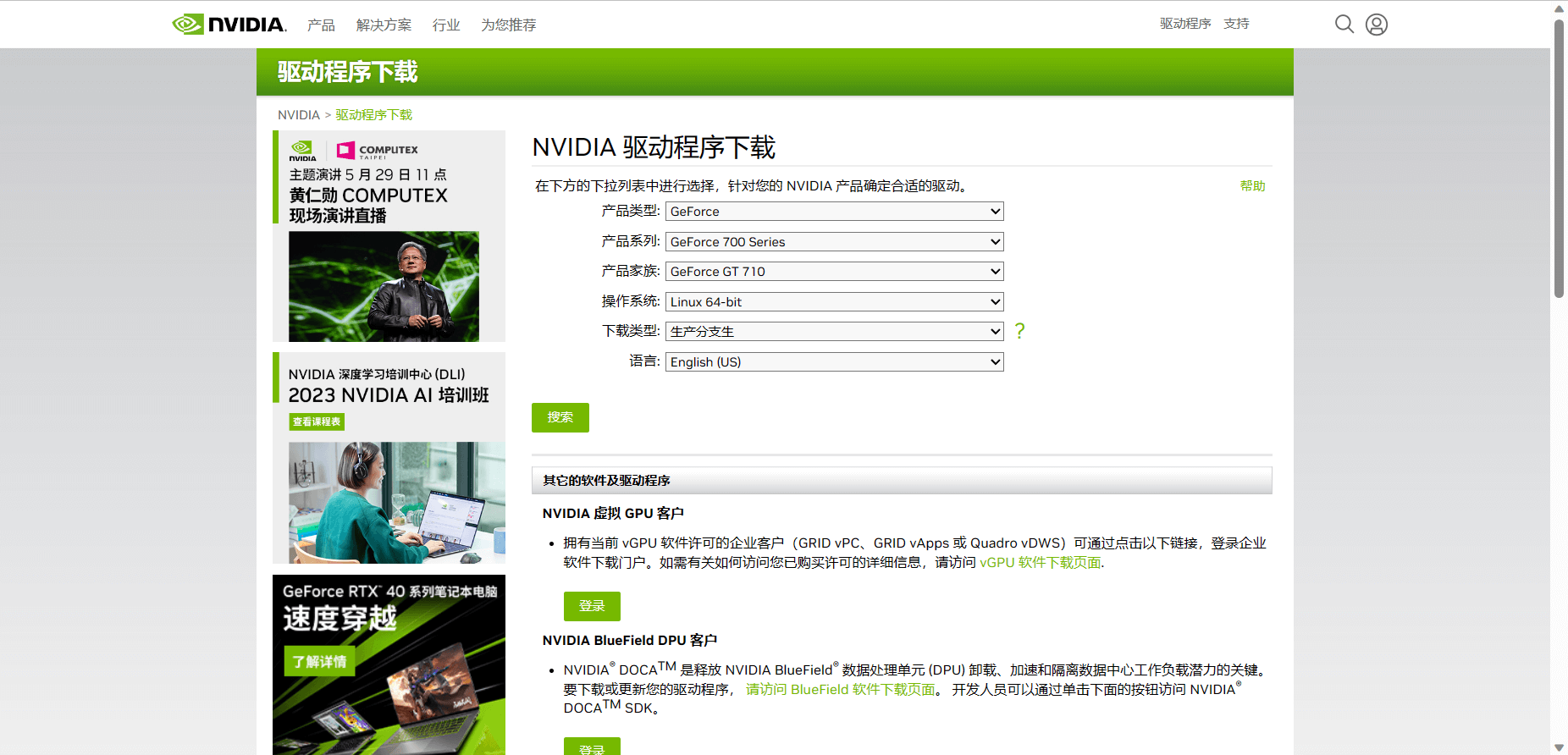Go to 驱动程序 in top navigation
The height and width of the screenshot is (755, 1568).
coord(1185,24)
